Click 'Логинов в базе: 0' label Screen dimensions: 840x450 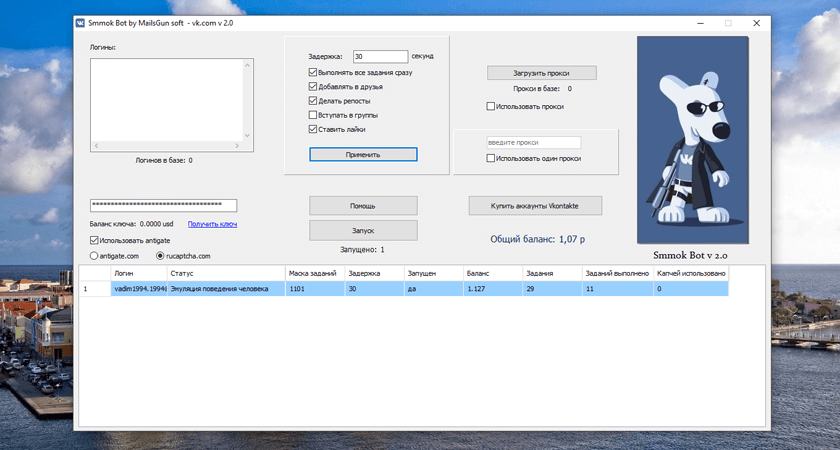pos(164,160)
